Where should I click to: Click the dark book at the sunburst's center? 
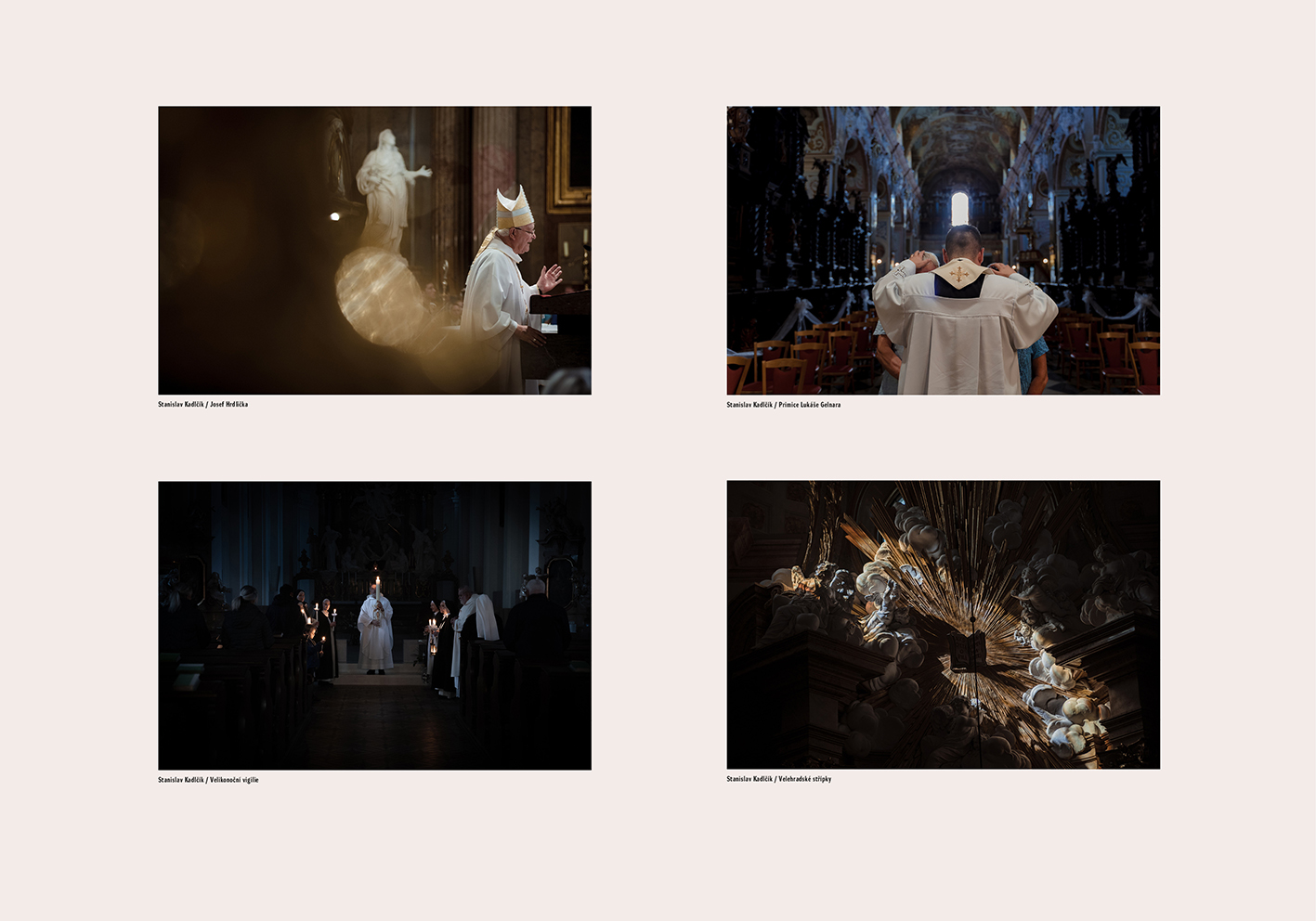click(967, 650)
